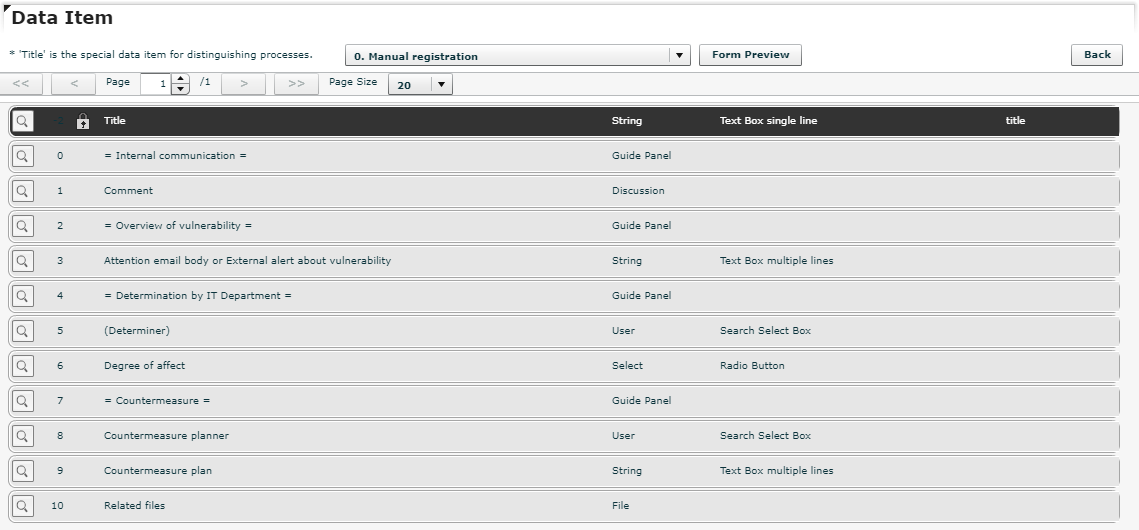Go to the next page with > button
The image size is (1139, 530).
click(x=243, y=84)
